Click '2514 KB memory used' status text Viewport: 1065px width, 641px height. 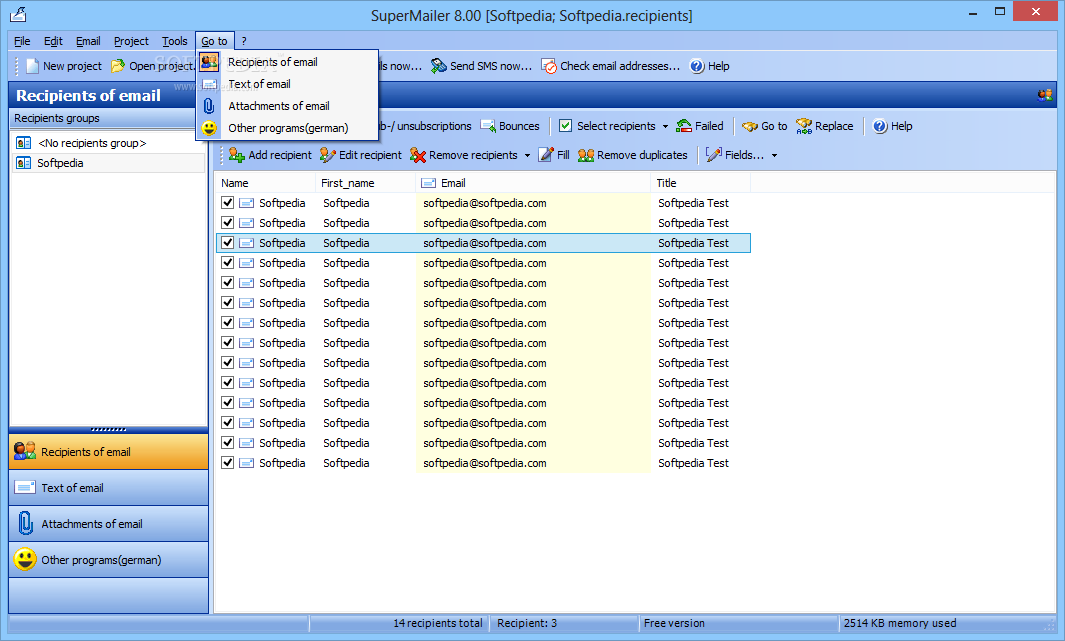(900, 623)
